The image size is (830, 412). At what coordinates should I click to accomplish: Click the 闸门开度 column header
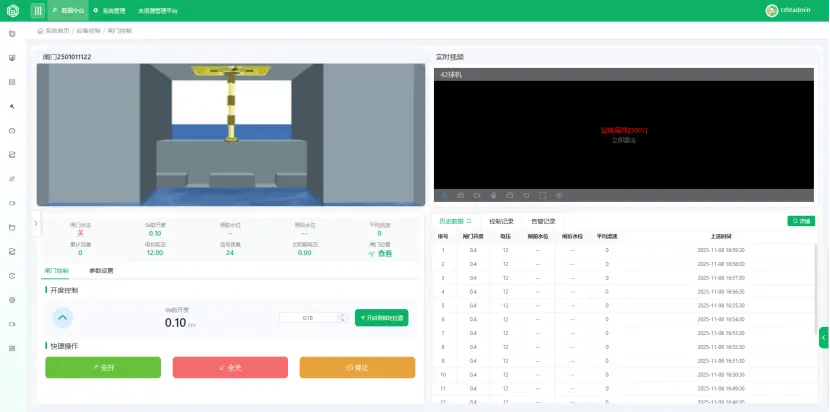(x=473, y=236)
